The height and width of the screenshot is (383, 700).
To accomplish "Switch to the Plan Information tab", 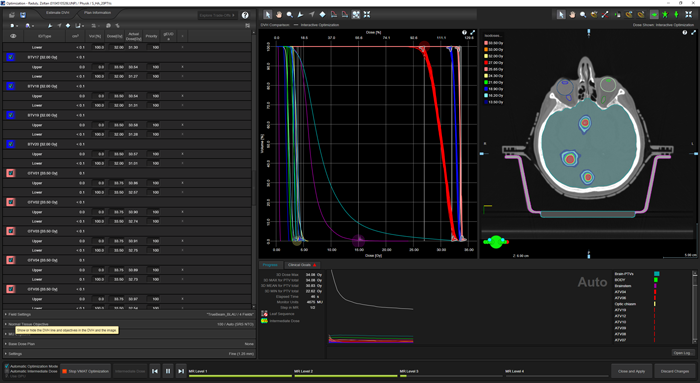I will (98, 13).
